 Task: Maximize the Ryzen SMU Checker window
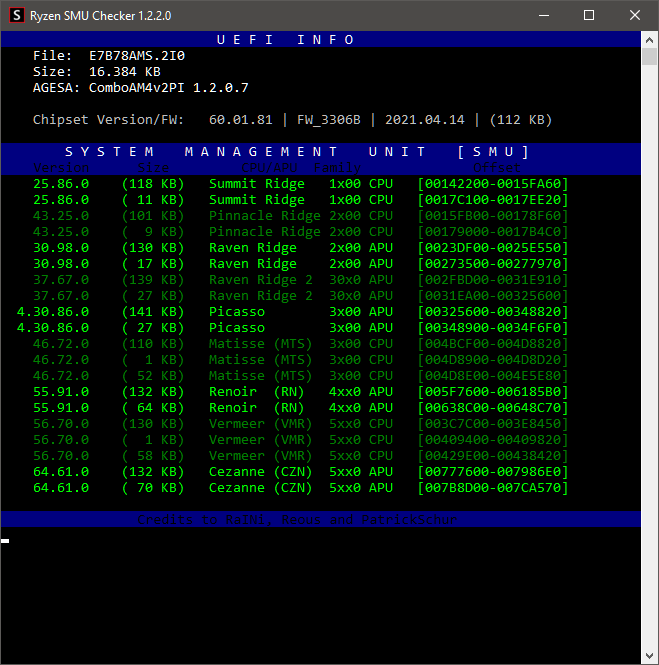(589, 15)
